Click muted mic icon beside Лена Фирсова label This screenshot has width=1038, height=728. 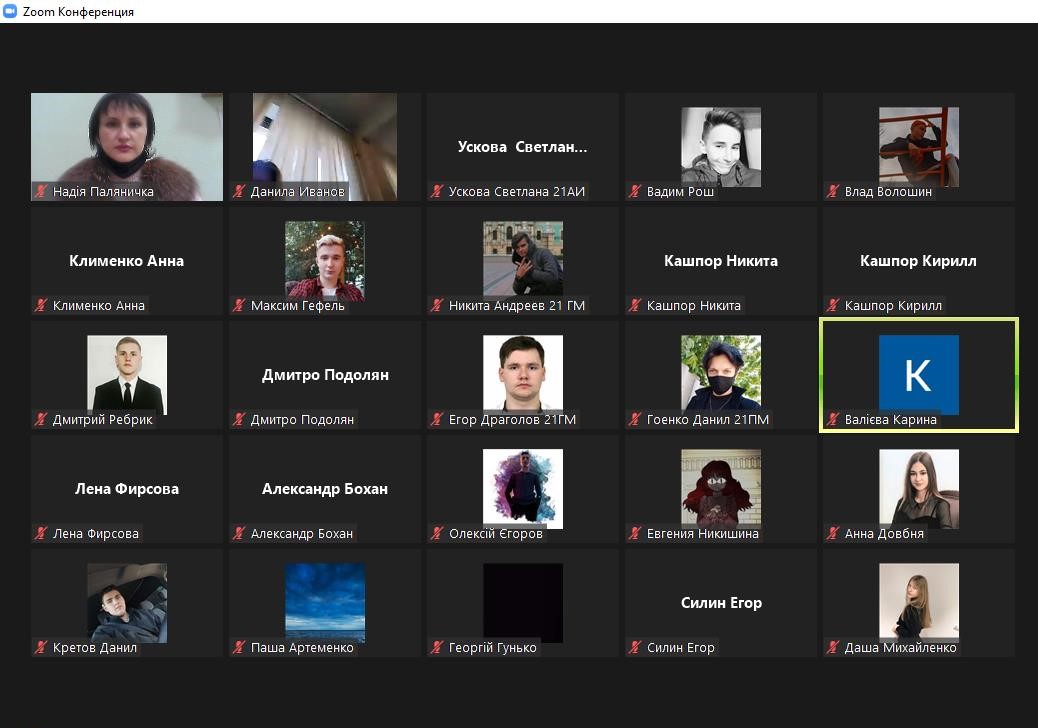click(41, 533)
